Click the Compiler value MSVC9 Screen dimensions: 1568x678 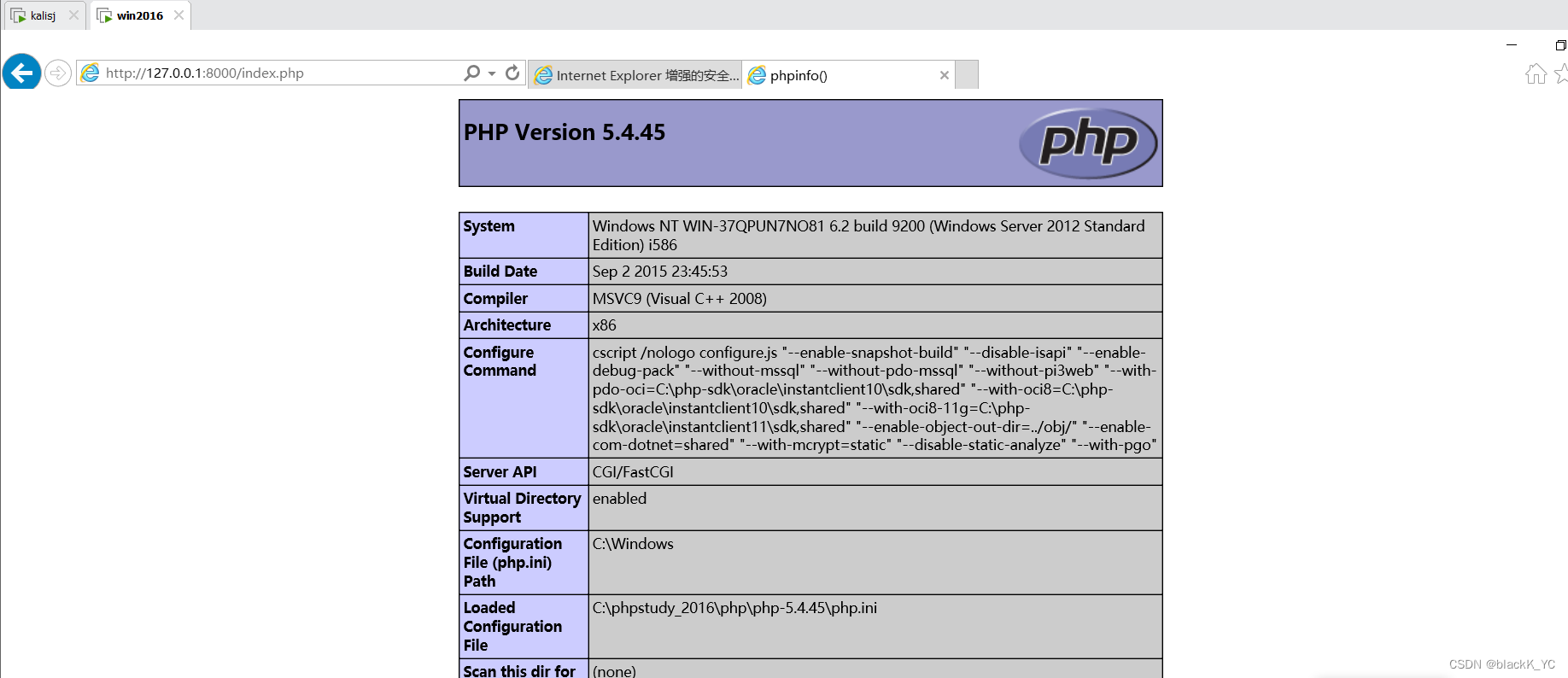[x=680, y=299]
